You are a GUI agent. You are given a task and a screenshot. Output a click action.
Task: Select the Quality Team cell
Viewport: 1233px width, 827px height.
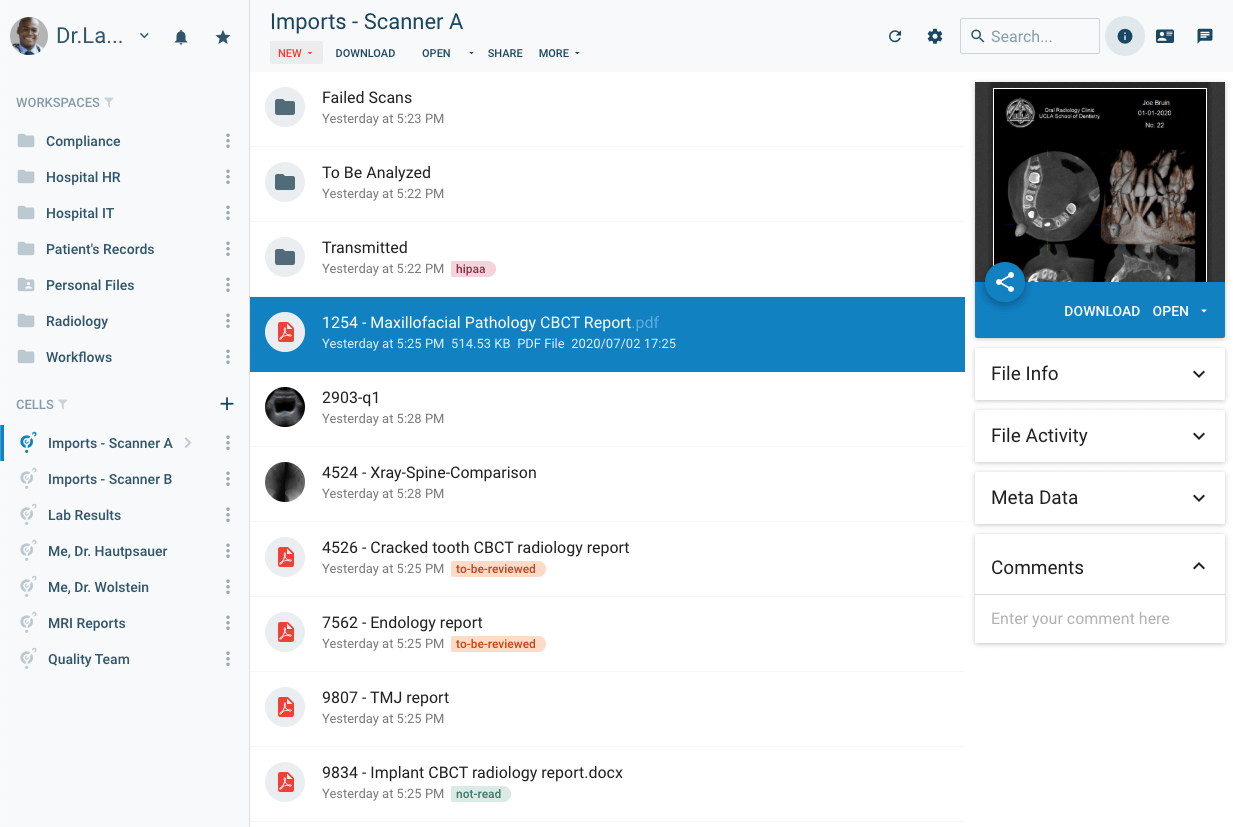tap(89, 659)
